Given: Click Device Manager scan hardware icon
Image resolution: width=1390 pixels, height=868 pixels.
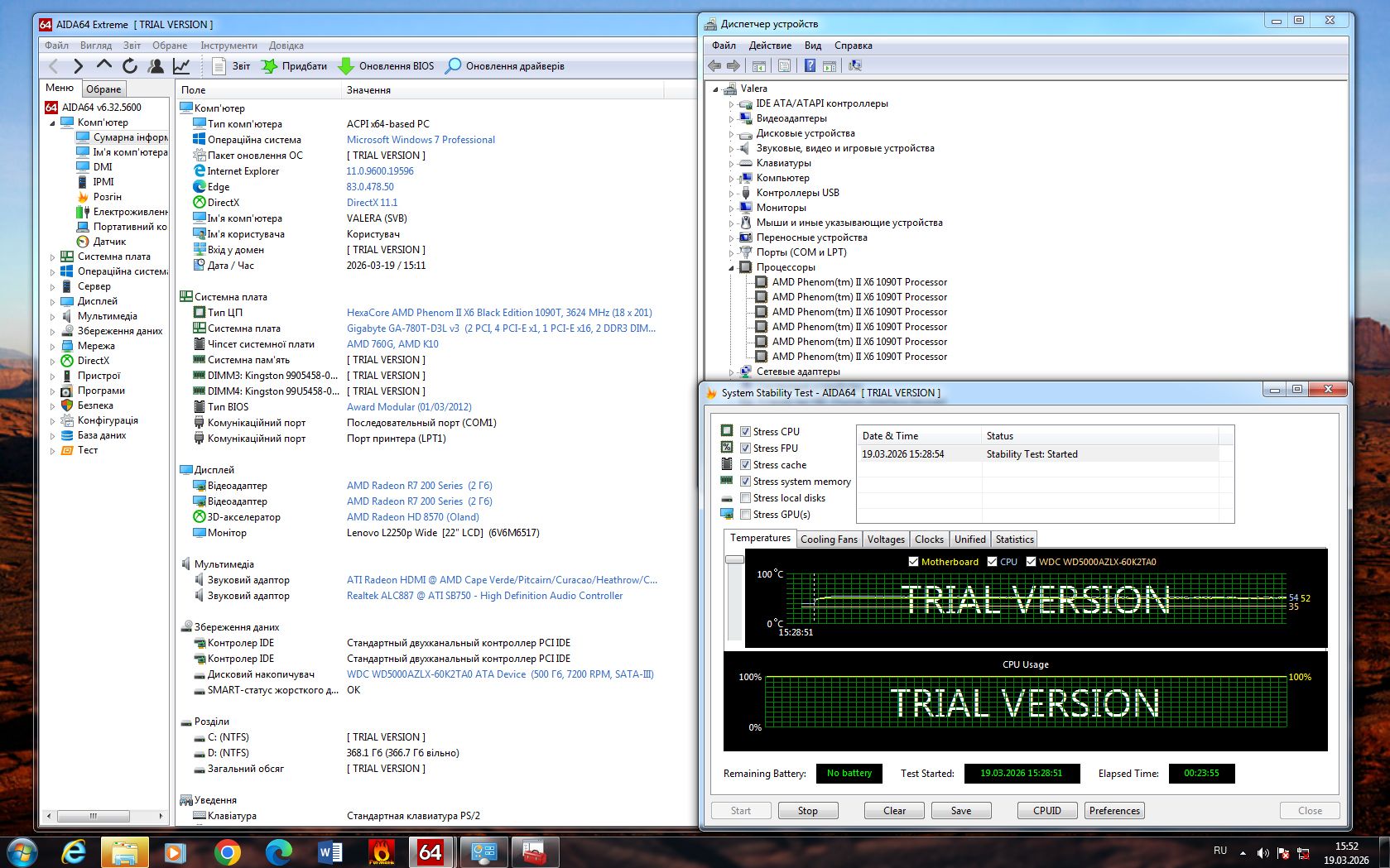Looking at the screenshot, I should click(855, 65).
